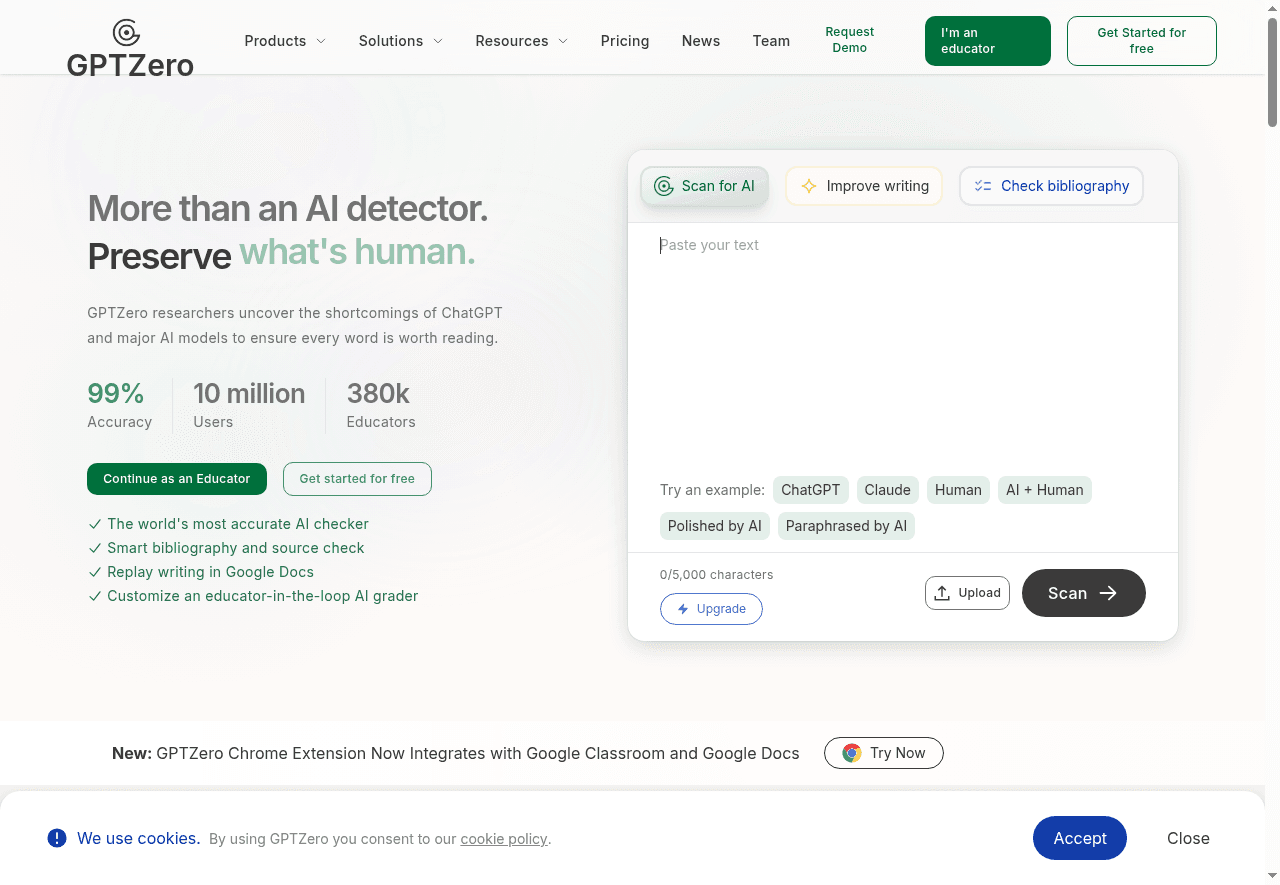
Task: Expand the Solutions dropdown menu
Action: (400, 41)
